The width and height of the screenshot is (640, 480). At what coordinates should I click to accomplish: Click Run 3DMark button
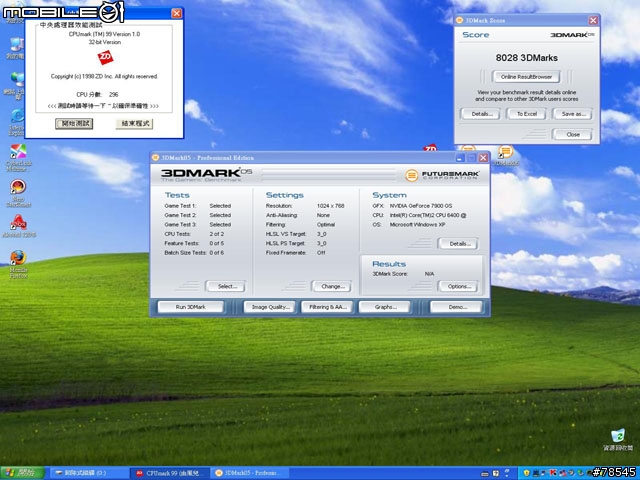[191, 307]
